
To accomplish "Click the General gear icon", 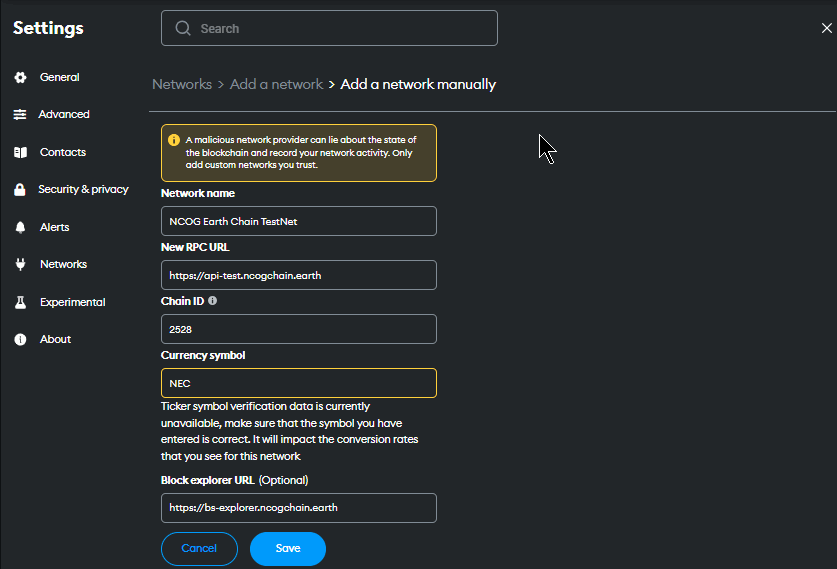I will [20, 77].
